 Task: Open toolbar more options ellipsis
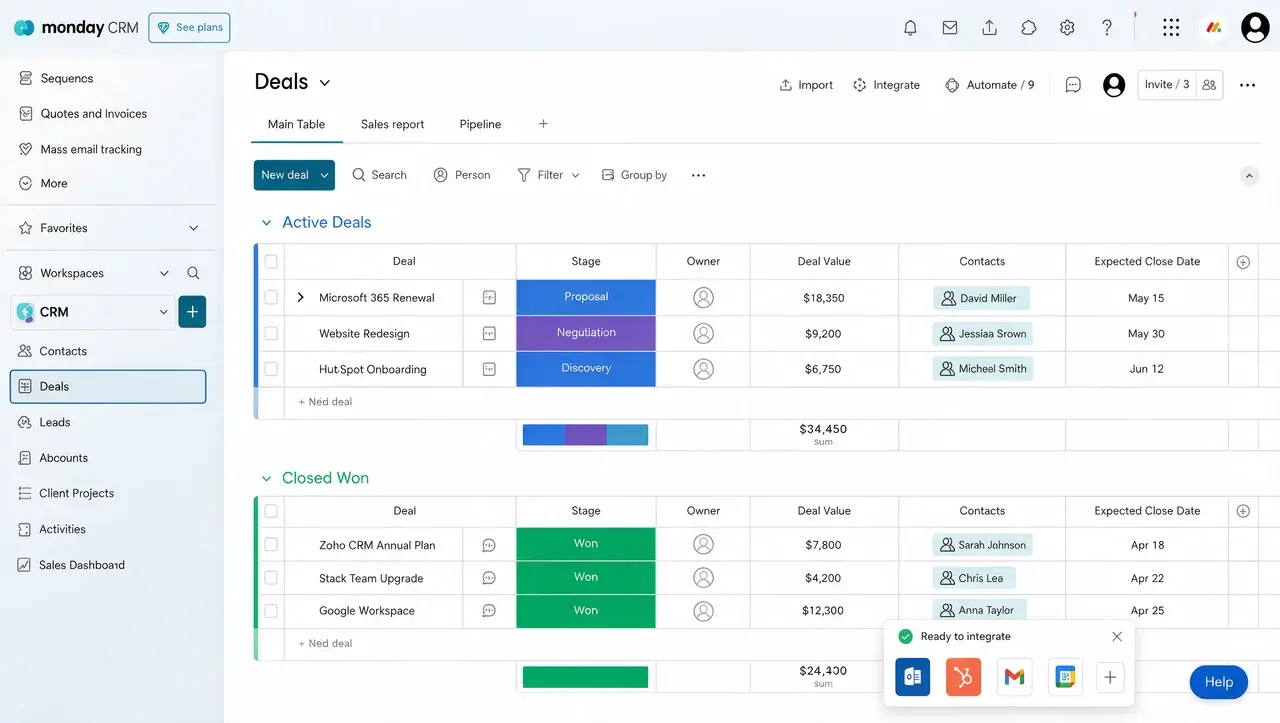698,175
